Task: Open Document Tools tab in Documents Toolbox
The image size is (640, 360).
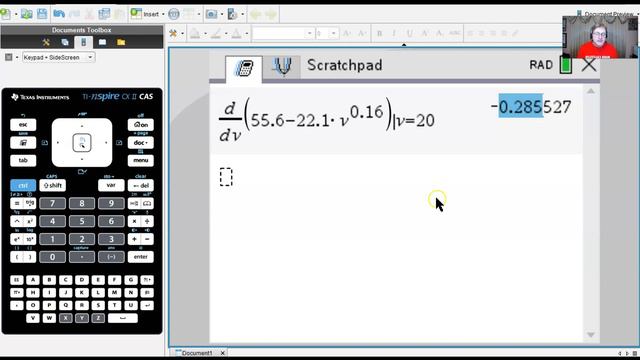Action: [46, 42]
